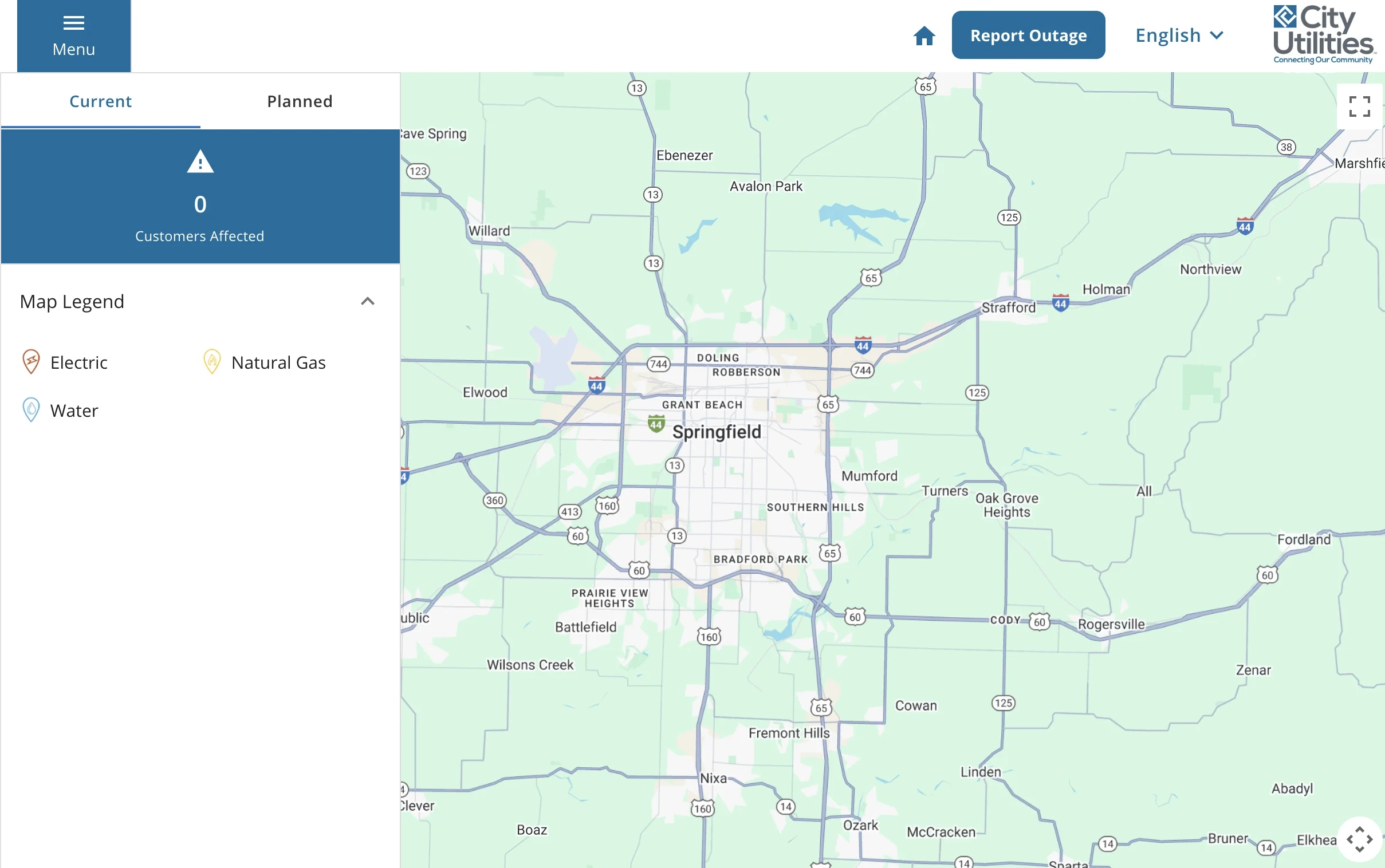Open the hamburger Menu
Viewport: 1385px width, 868px height.
[73, 34]
